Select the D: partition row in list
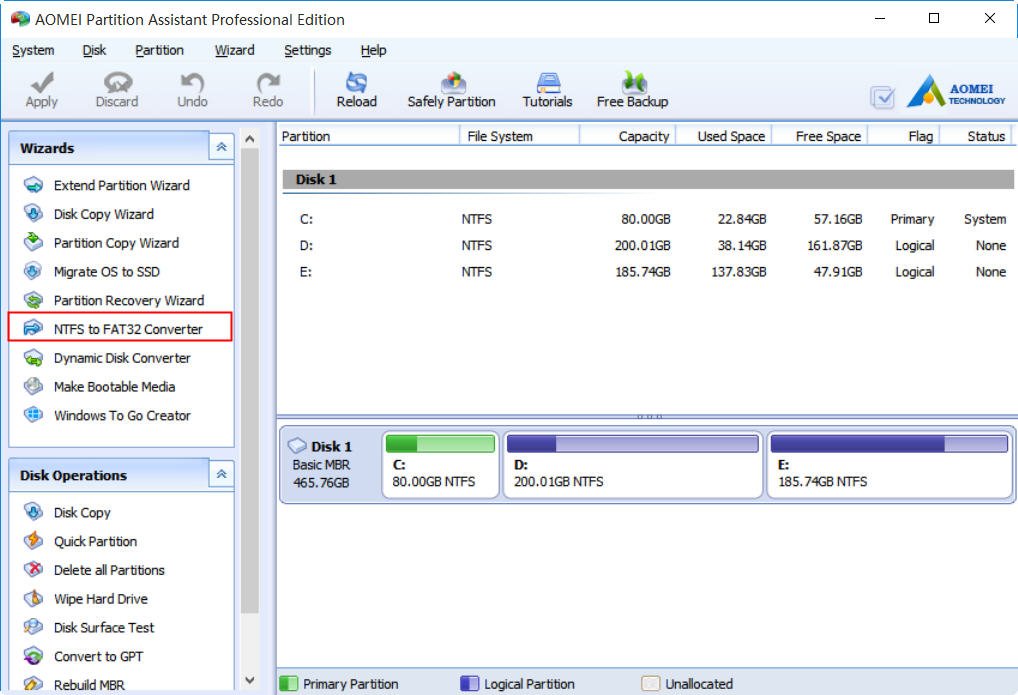The image size is (1018, 695). [647, 246]
